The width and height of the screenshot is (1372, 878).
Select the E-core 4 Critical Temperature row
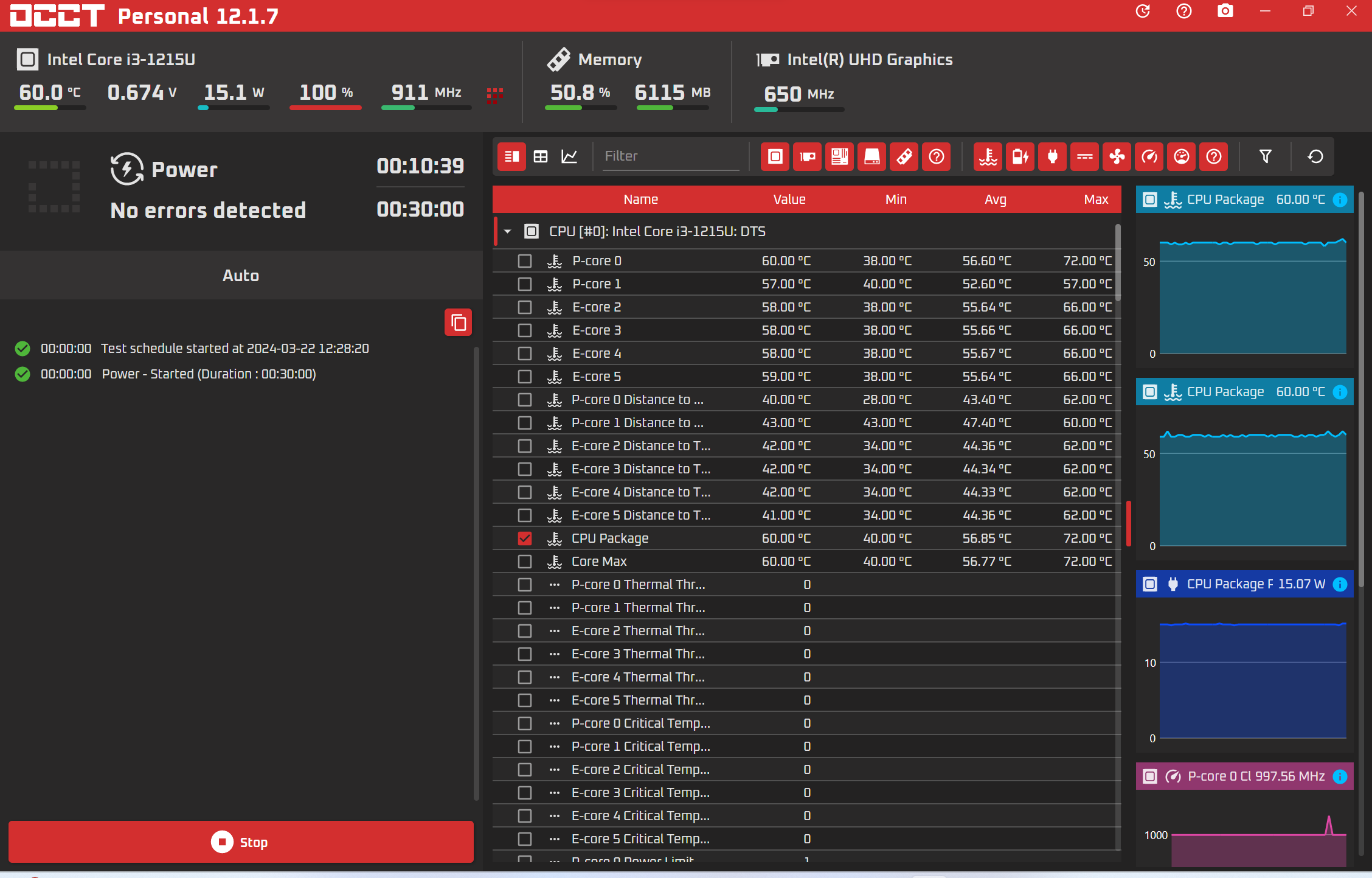pos(806,816)
